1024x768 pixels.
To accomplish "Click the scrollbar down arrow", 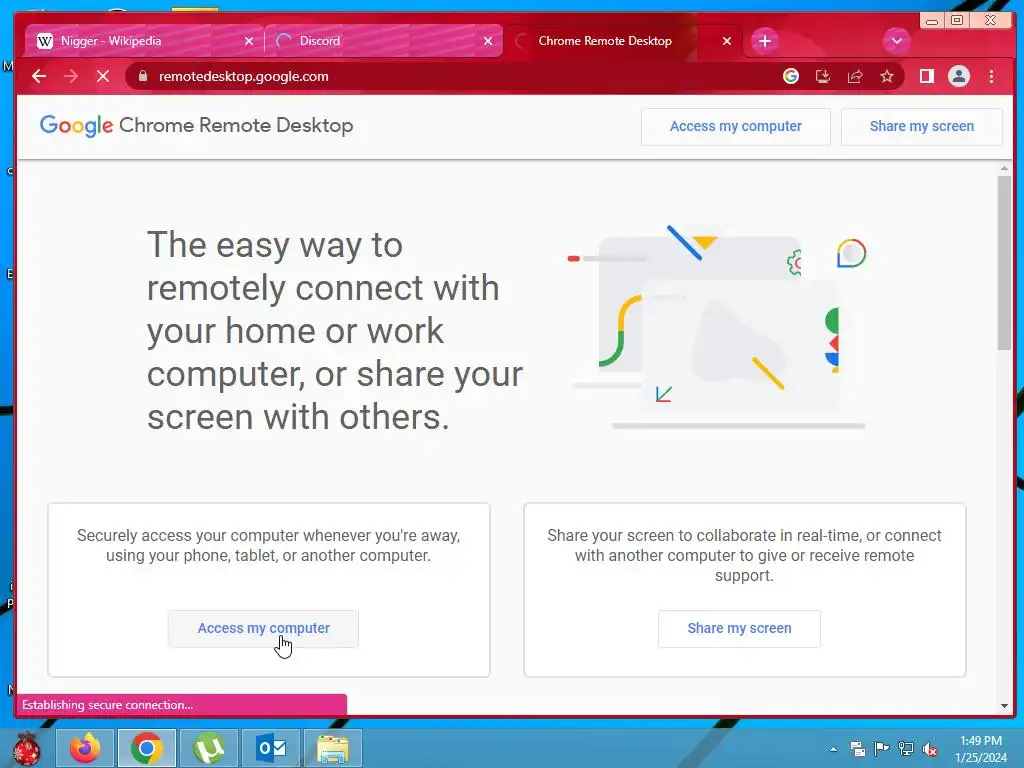I will (1004, 706).
